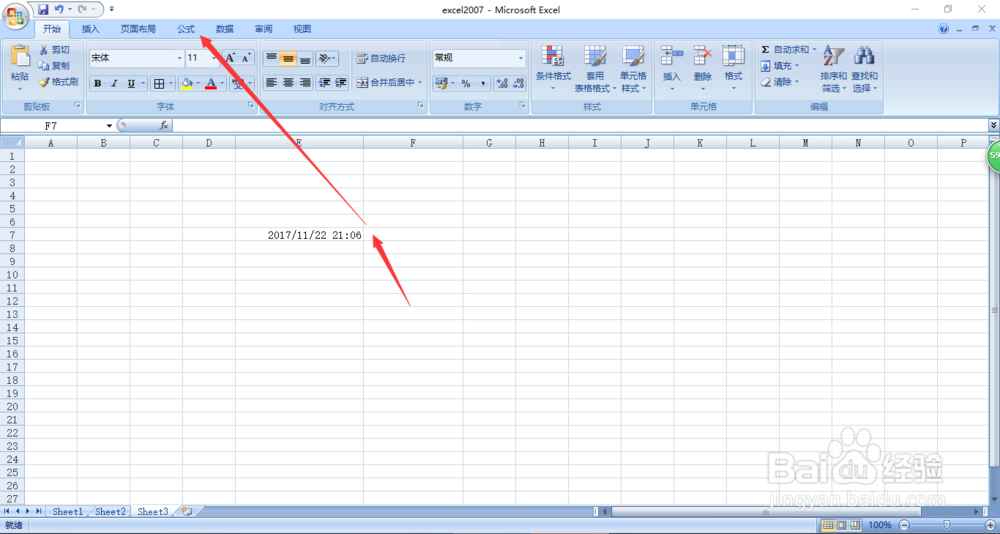This screenshot has width=1000, height=534.
Task: Switch to the 页面布局 ribbon tab
Action: tap(138, 29)
